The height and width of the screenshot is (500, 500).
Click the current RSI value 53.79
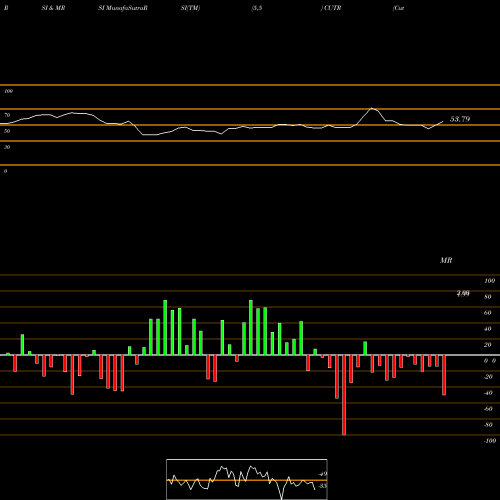point(460,119)
